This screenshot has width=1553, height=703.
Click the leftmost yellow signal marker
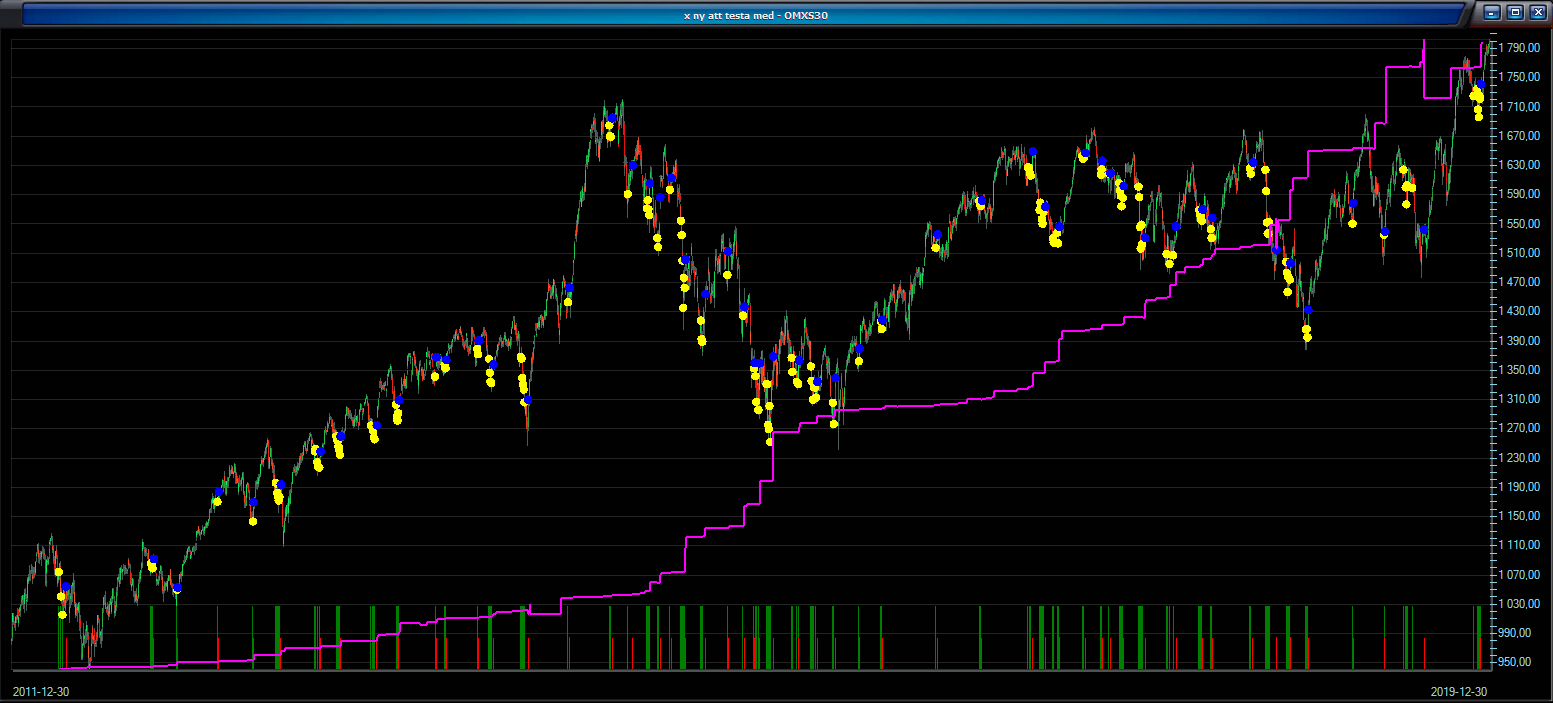pyautogui.click(x=59, y=572)
